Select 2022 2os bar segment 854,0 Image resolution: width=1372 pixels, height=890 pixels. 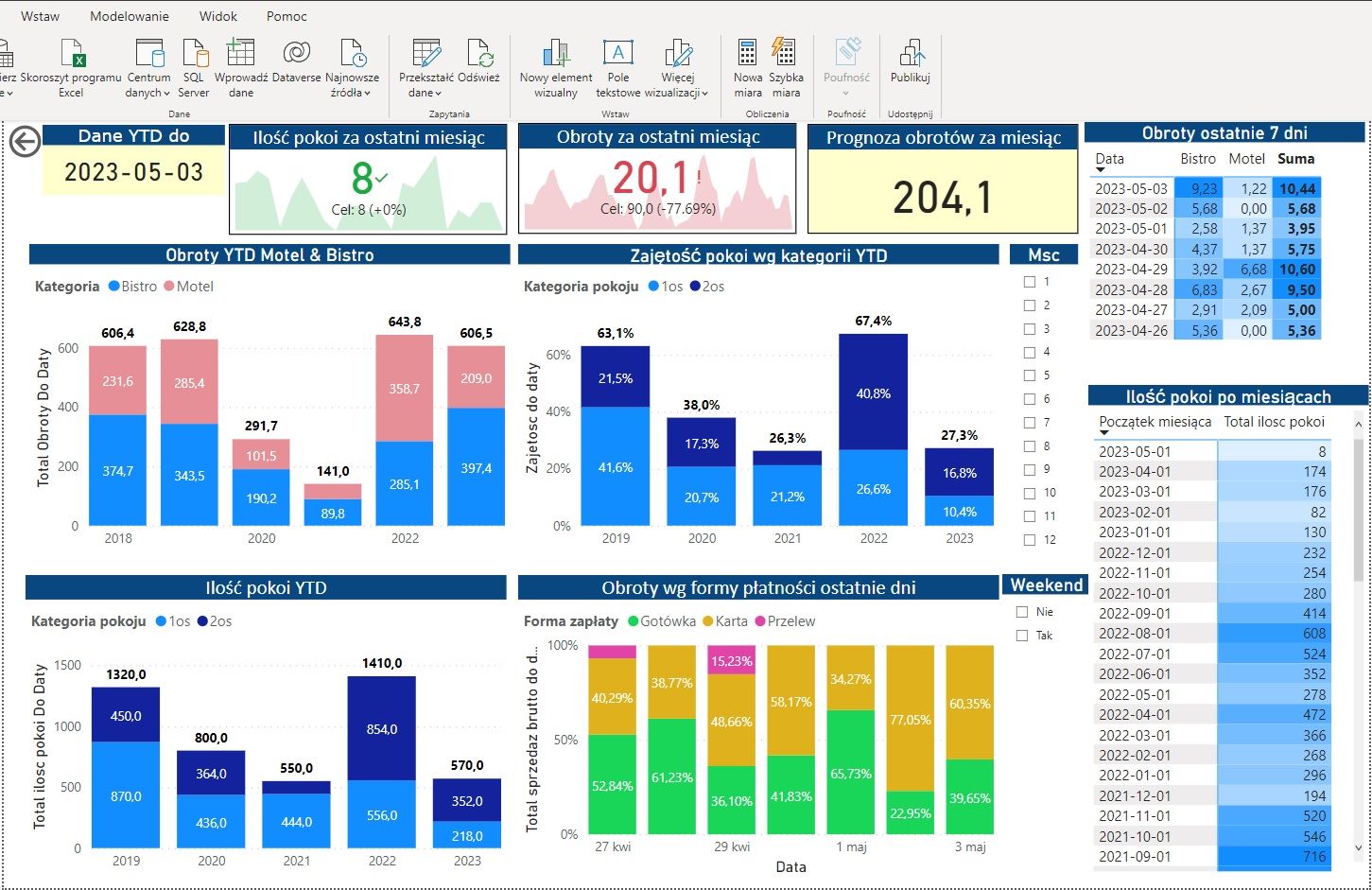pos(382,728)
